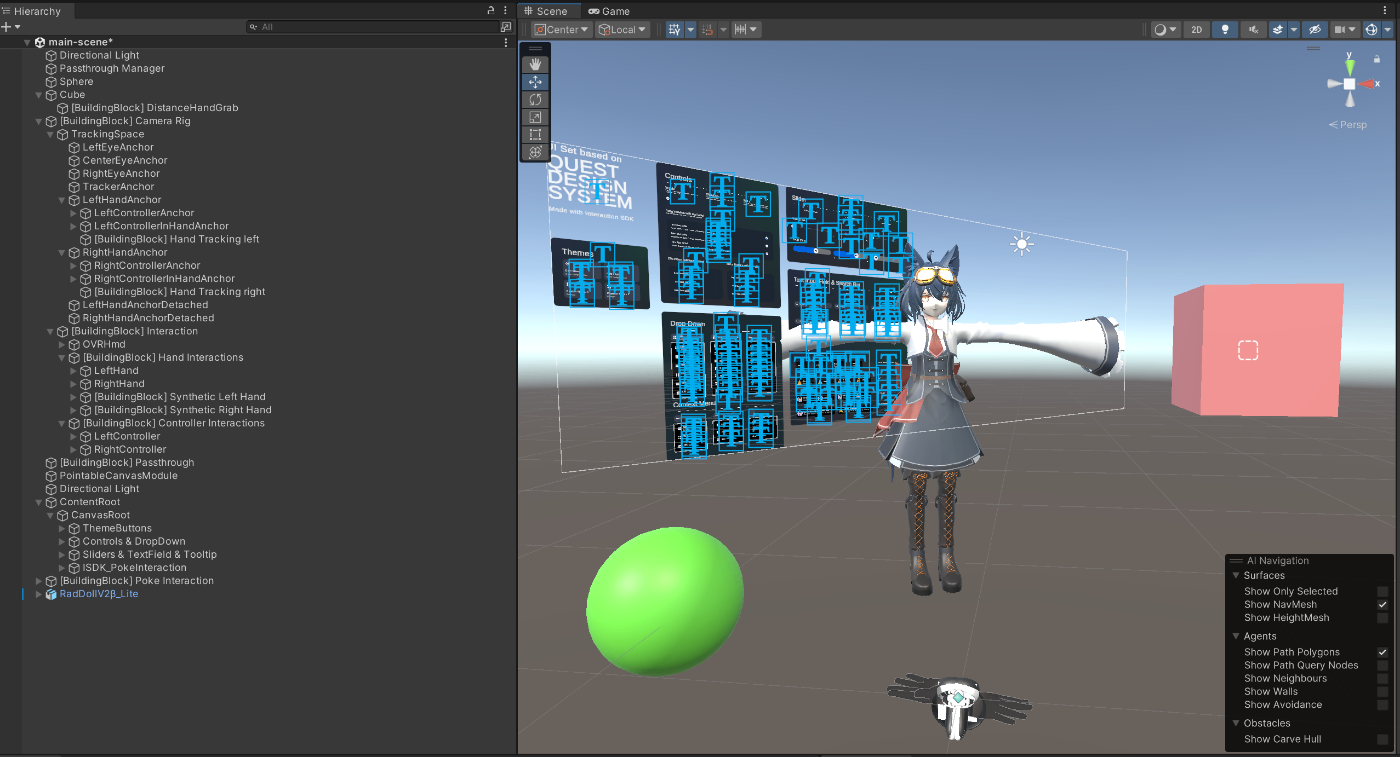Enable Show HeightMesh checkbox
1400x757 pixels.
point(1382,618)
